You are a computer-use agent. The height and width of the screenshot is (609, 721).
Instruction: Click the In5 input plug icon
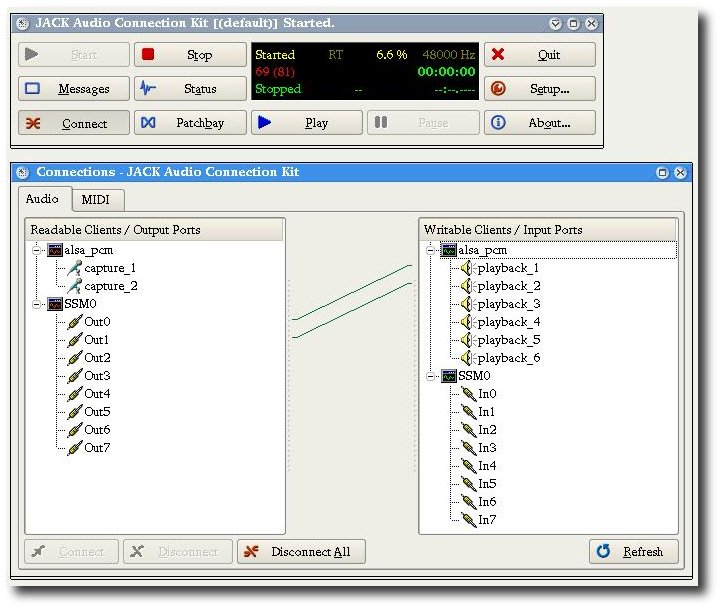coord(469,484)
